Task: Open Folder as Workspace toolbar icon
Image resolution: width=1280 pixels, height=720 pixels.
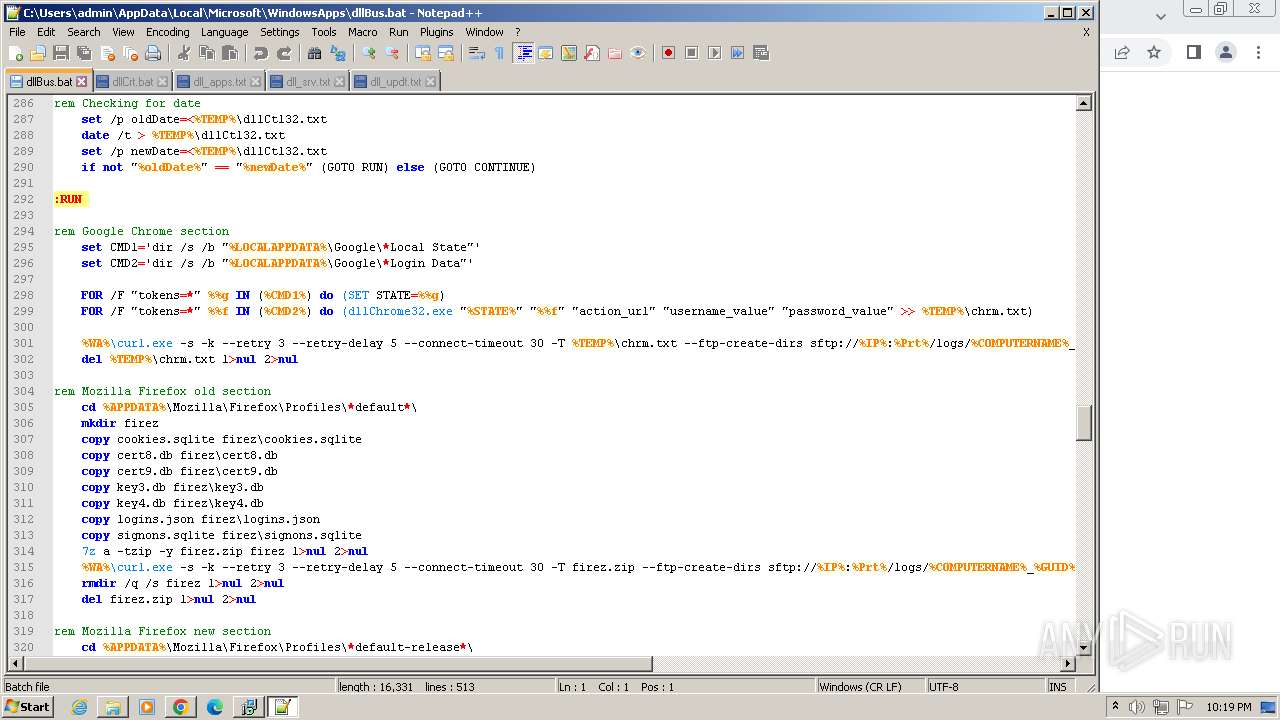Action: tap(615, 53)
